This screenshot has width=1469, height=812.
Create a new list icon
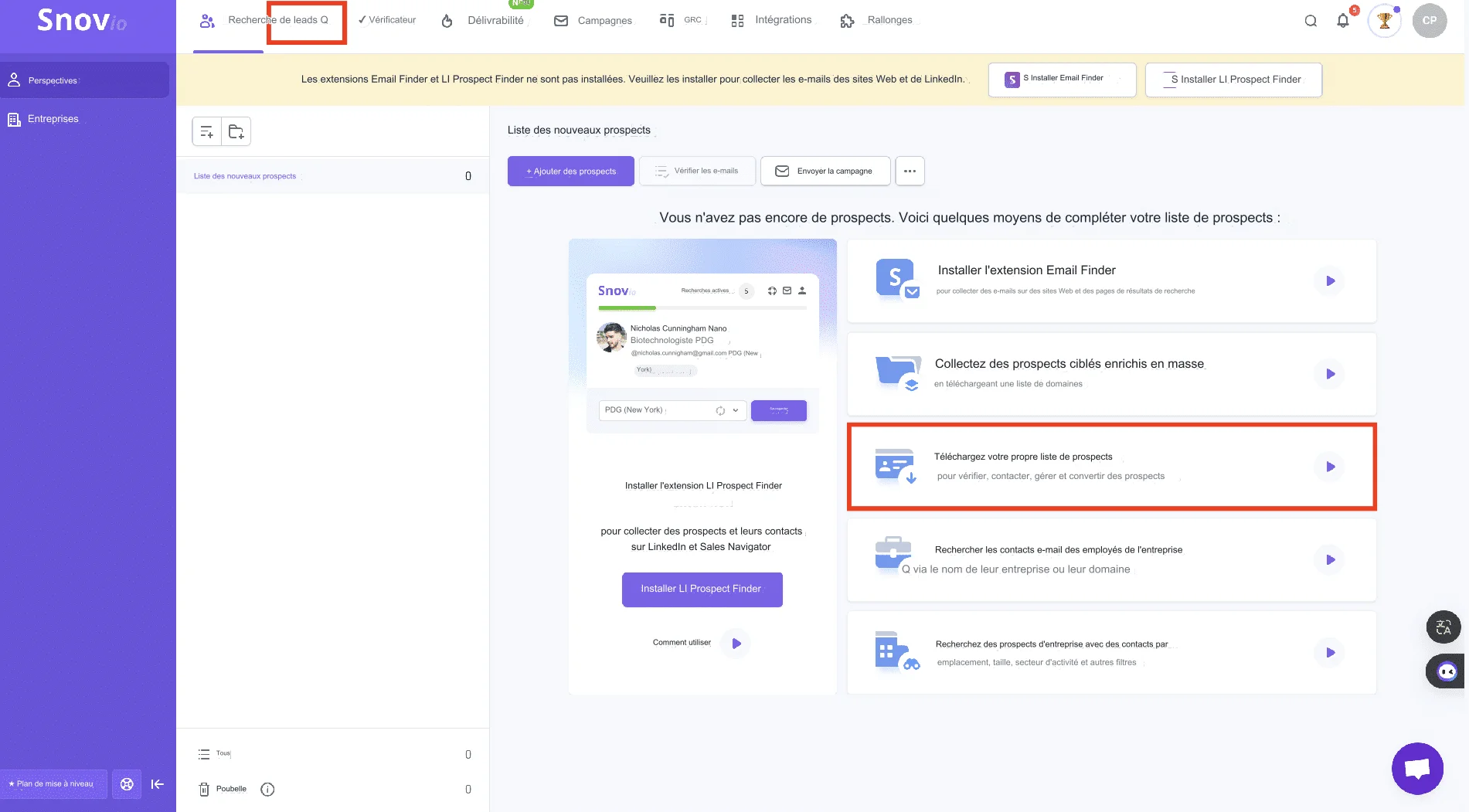coord(206,131)
